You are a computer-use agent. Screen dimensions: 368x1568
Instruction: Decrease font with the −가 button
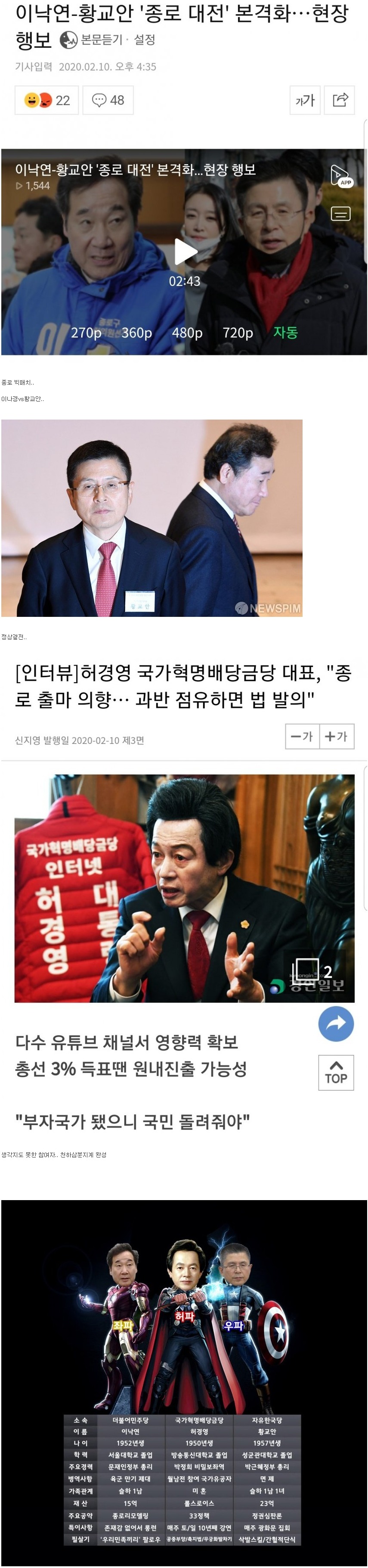coord(302,737)
